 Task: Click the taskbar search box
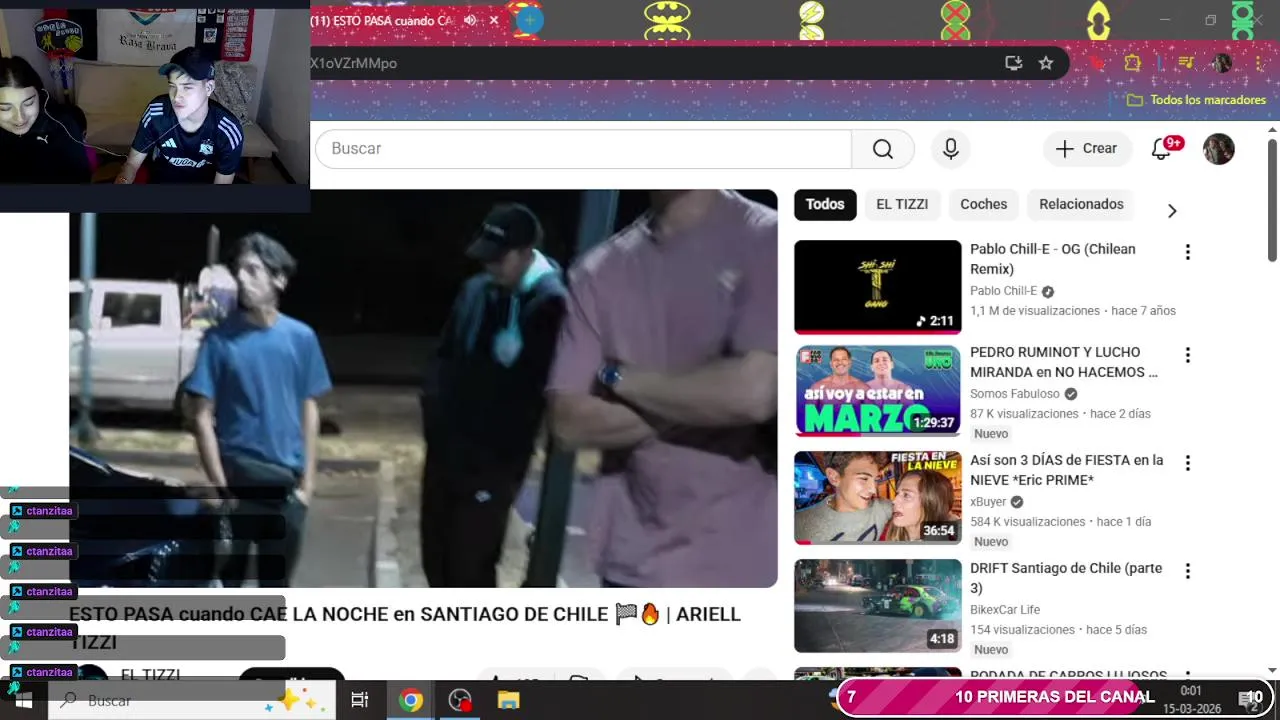click(x=191, y=700)
